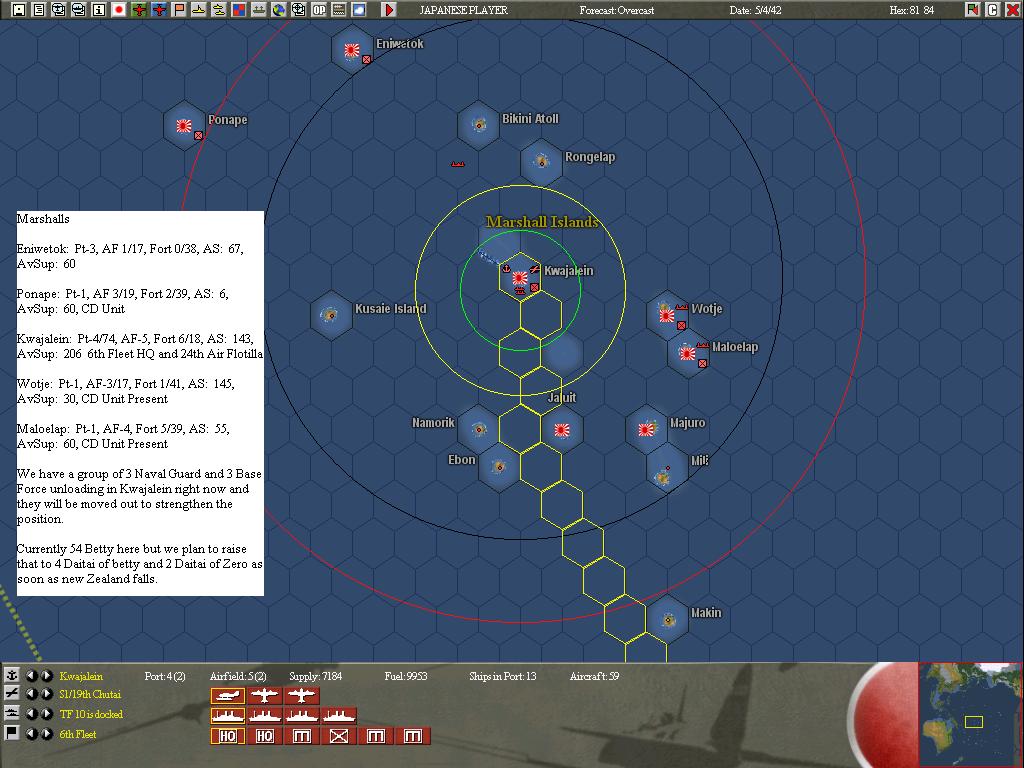The height and width of the screenshot is (768, 1024).
Task: Click the anchor icon beside Kwajalein in bottom panel
Action: pos(11,675)
